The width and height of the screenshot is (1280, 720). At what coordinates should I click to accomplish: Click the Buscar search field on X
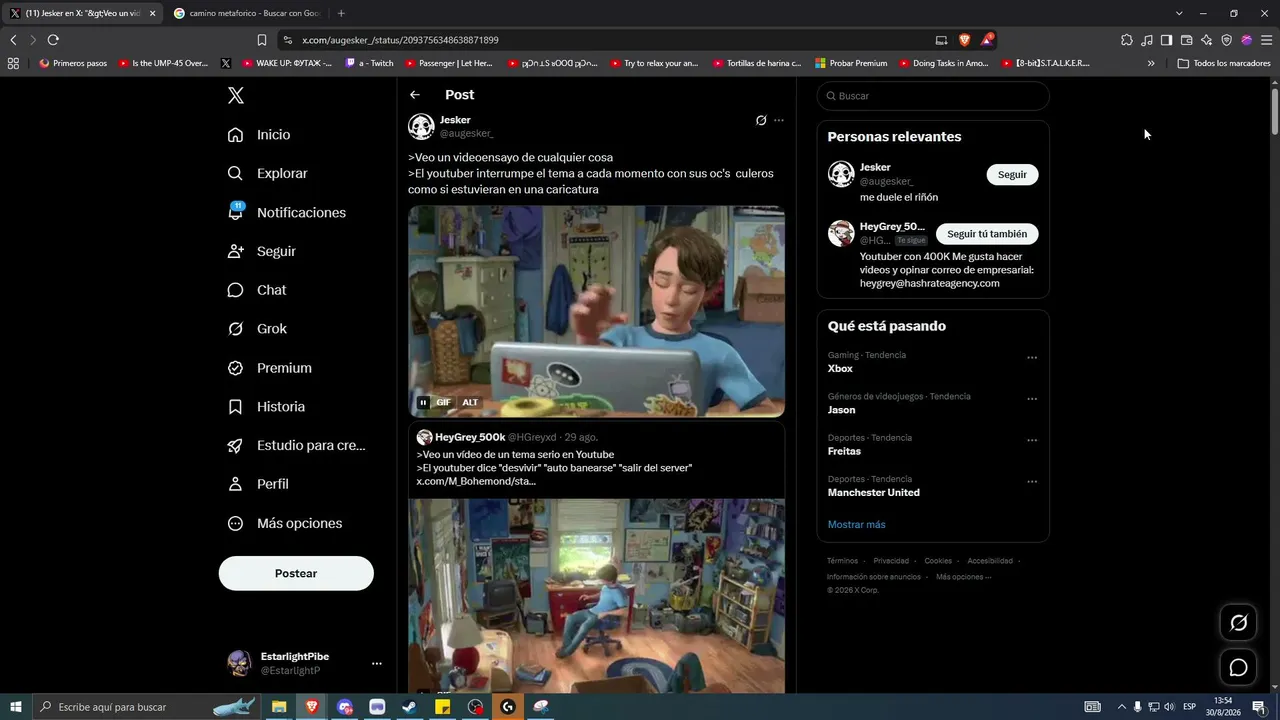[x=933, y=96]
